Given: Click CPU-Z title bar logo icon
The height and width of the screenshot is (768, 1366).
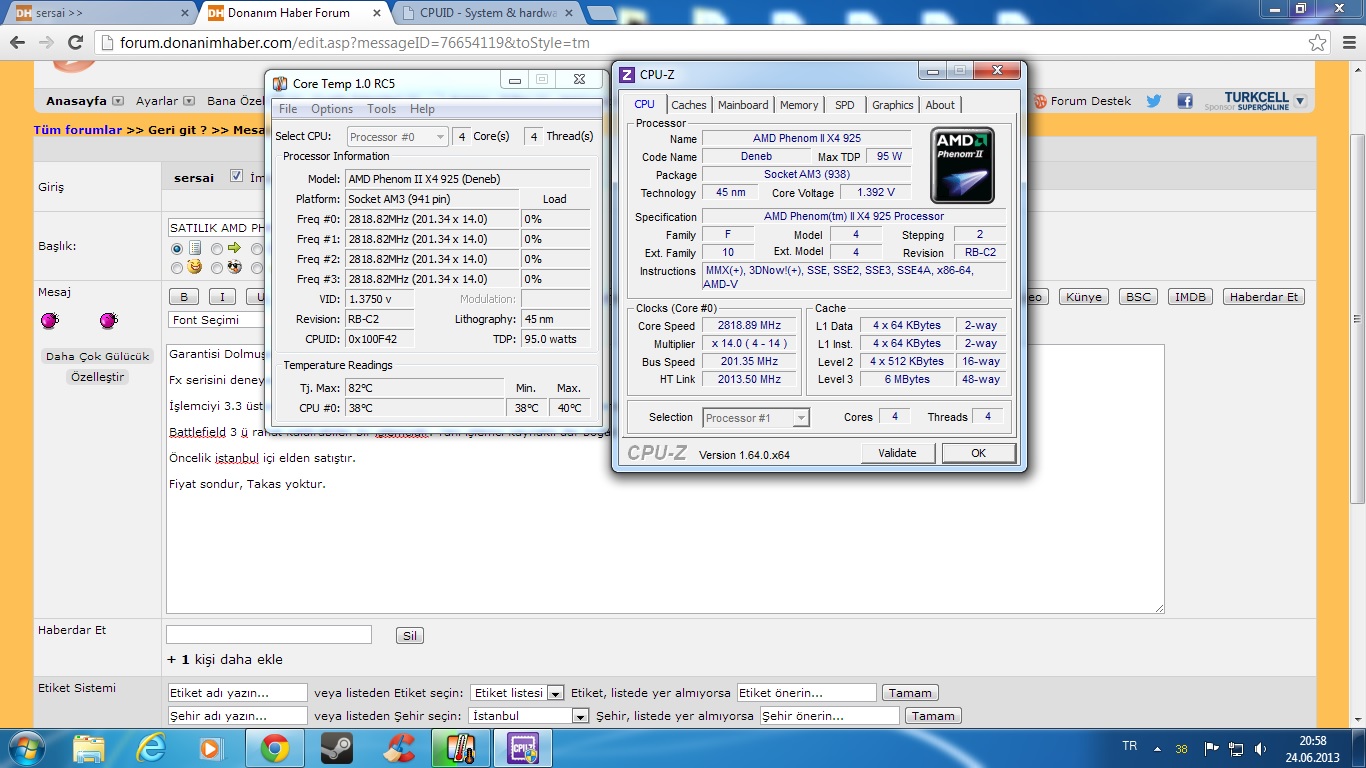Looking at the screenshot, I should 627,74.
